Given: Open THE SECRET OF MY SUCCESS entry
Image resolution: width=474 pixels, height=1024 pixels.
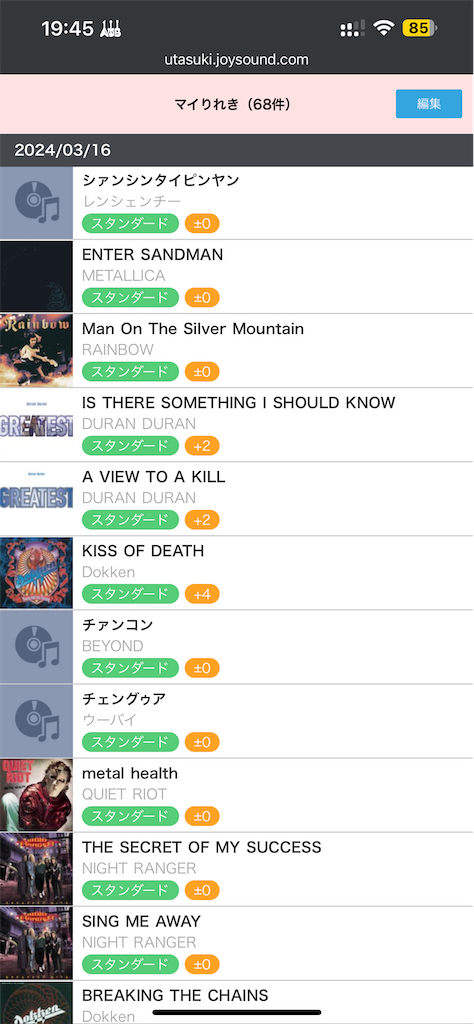Looking at the screenshot, I should pos(237,869).
